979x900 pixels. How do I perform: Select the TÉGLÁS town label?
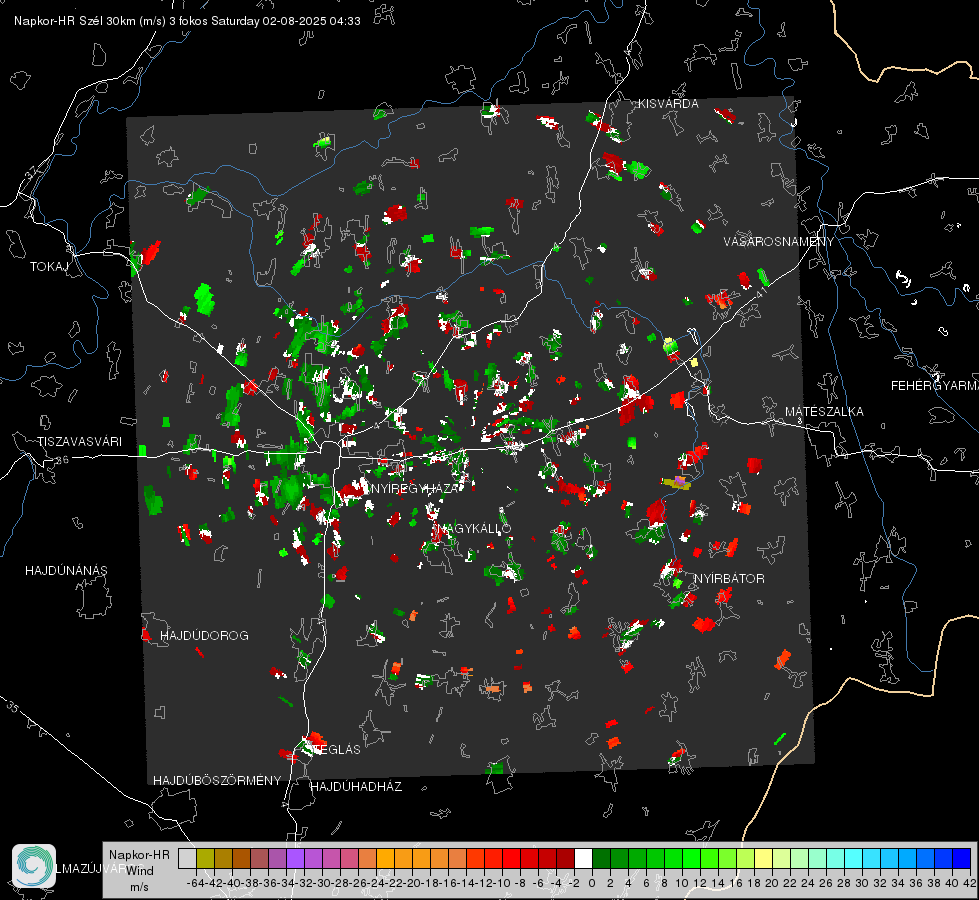(337, 749)
